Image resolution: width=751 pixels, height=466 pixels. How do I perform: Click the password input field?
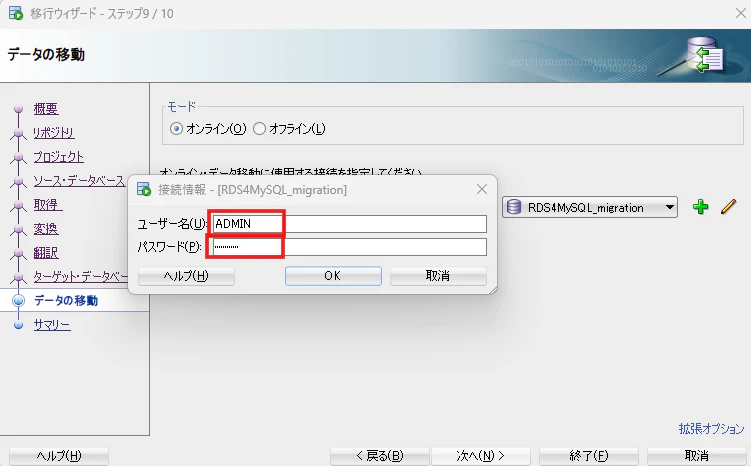[350, 247]
